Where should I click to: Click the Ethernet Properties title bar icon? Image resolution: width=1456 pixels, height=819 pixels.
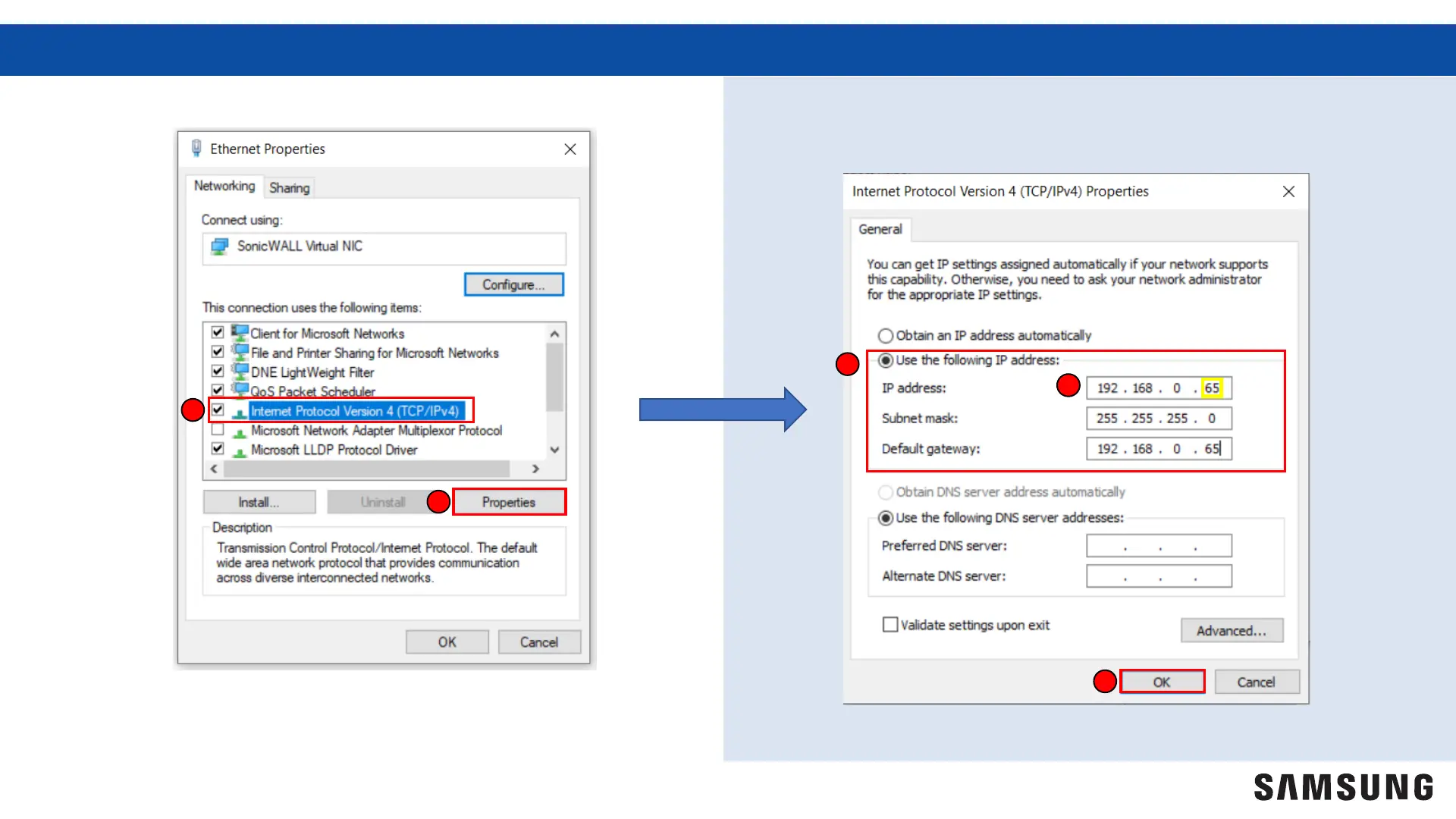click(x=196, y=148)
